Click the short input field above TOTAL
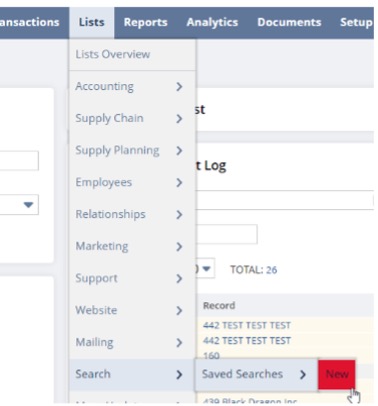 tap(226, 234)
